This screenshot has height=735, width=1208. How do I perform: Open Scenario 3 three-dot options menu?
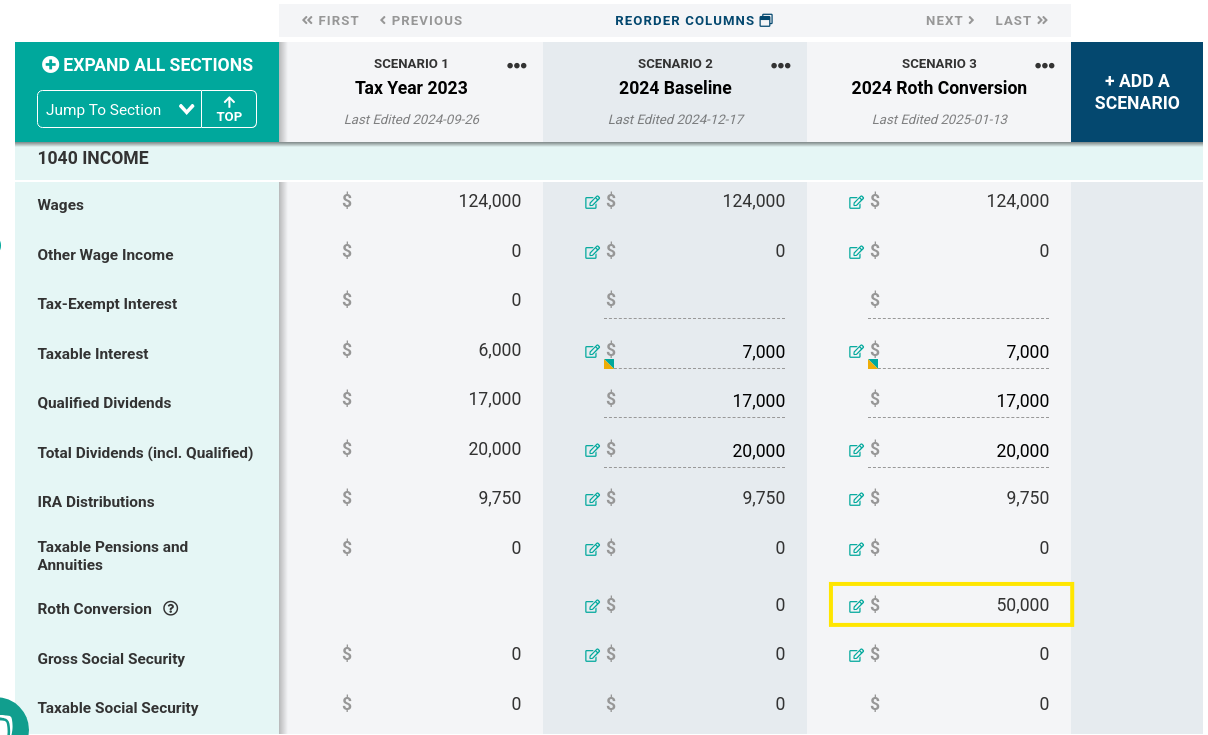click(x=1044, y=66)
